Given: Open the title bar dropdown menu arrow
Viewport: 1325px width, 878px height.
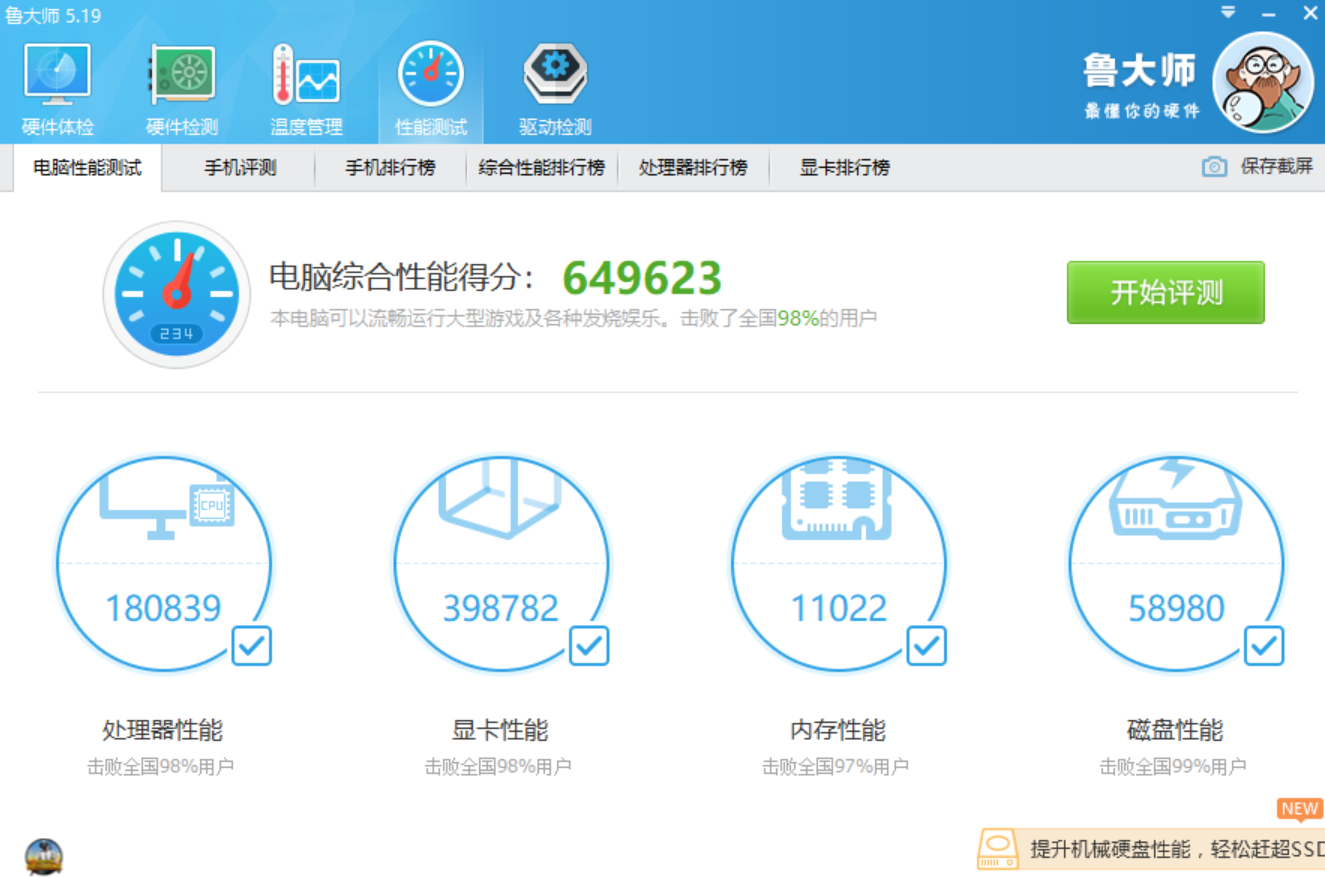Looking at the screenshot, I should [1228, 13].
